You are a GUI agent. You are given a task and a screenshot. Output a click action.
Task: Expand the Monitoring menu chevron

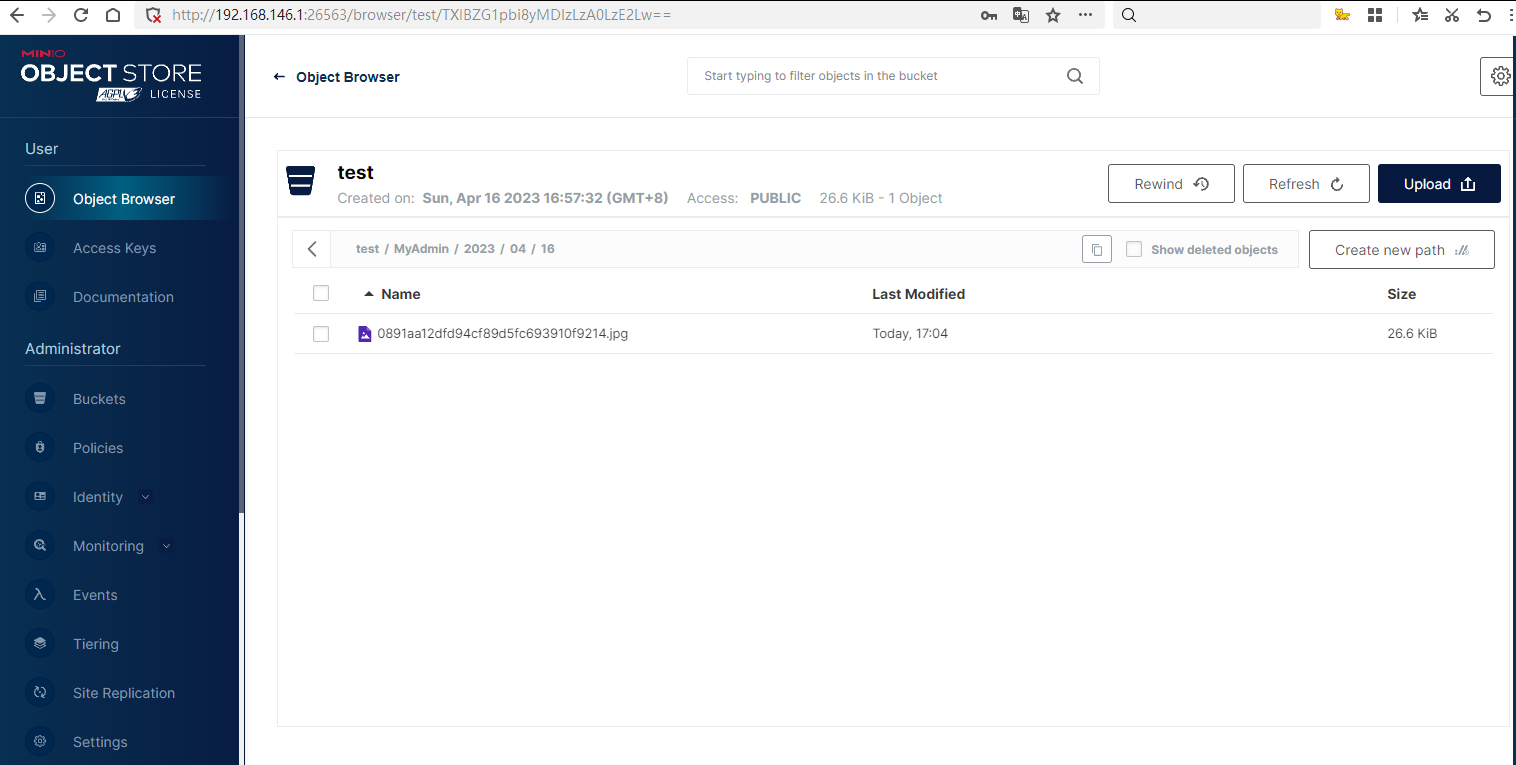click(x=166, y=546)
